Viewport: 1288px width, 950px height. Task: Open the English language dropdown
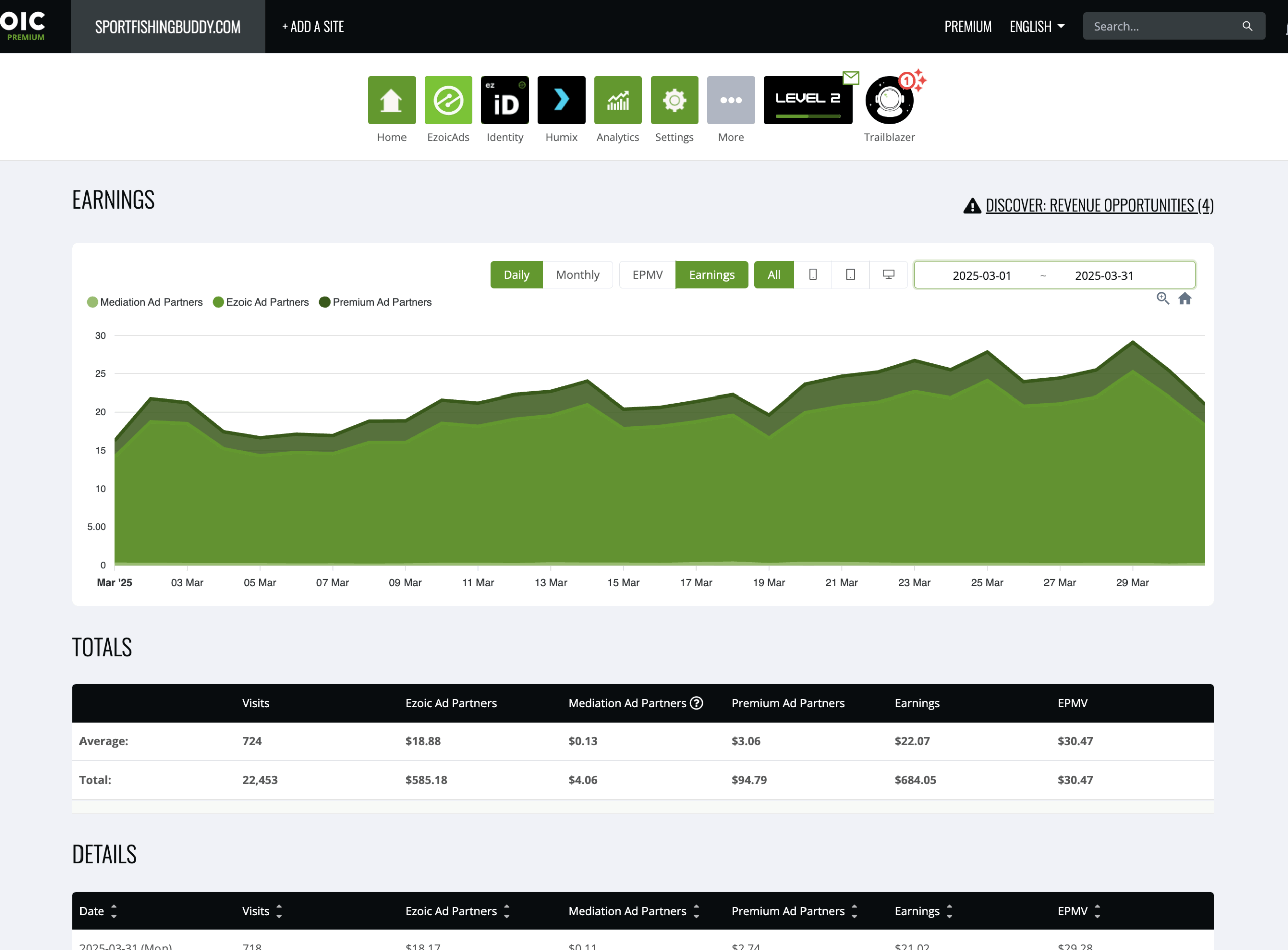click(x=1037, y=27)
